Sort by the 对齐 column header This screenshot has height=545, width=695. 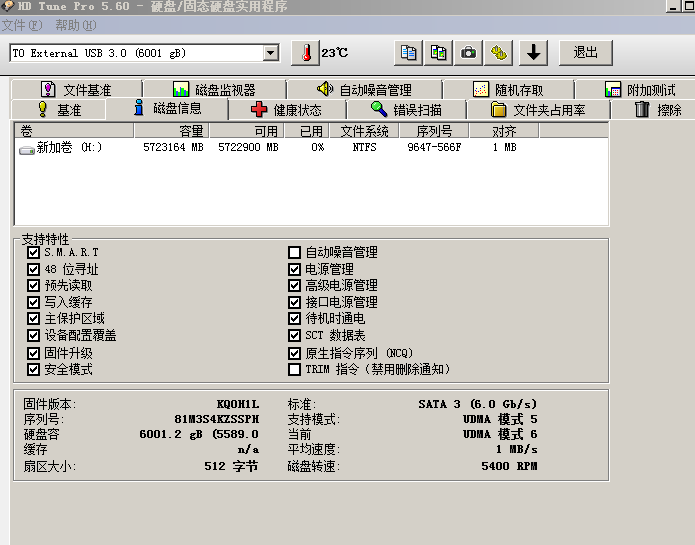point(504,131)
